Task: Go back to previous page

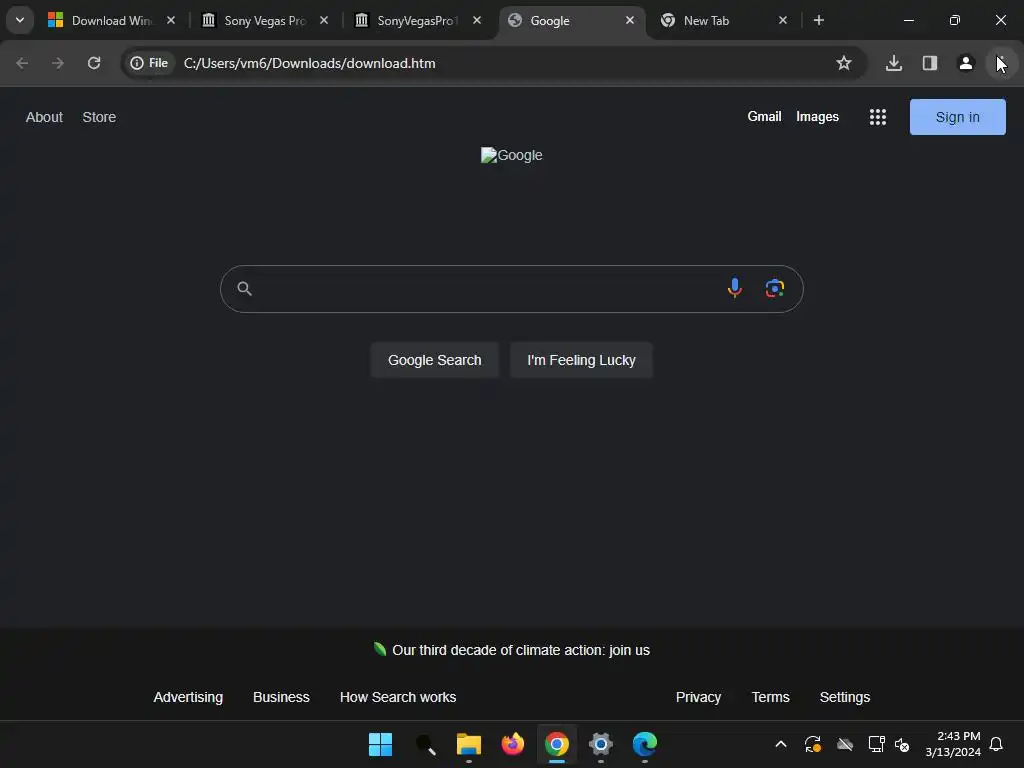Action: pos(22,63)
